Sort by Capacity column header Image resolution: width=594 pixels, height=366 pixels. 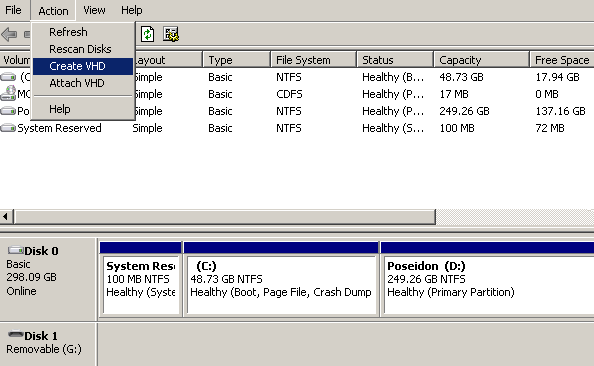(x=481, y=60)
